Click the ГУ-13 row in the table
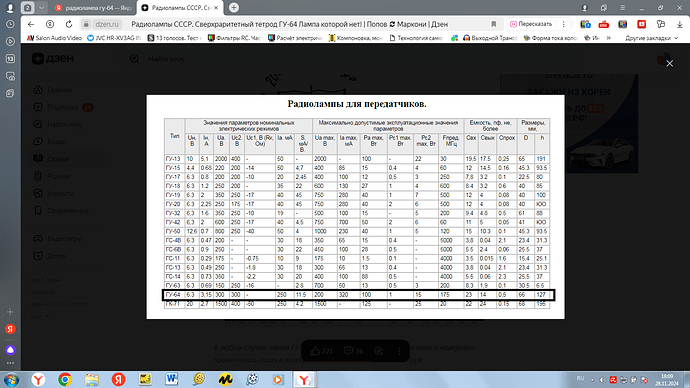The image size is (690, 388). [x=357, y=159]
